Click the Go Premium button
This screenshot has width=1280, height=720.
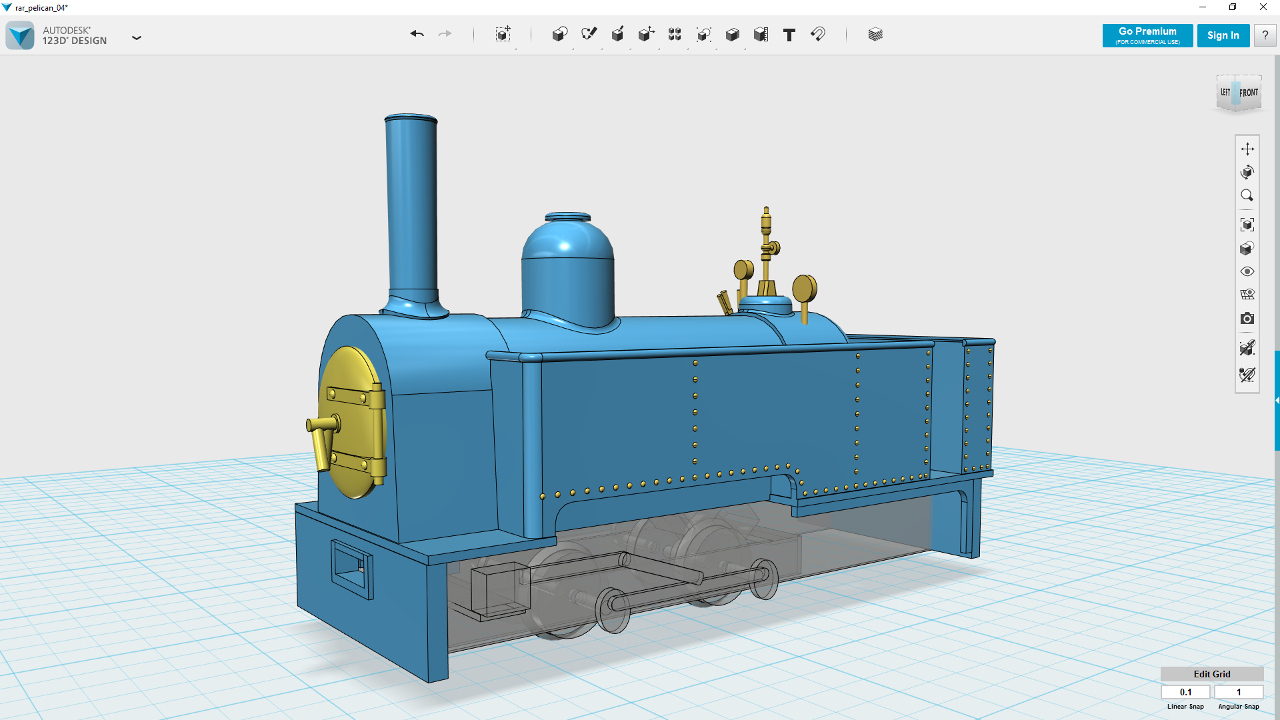tap(1147, 35)
